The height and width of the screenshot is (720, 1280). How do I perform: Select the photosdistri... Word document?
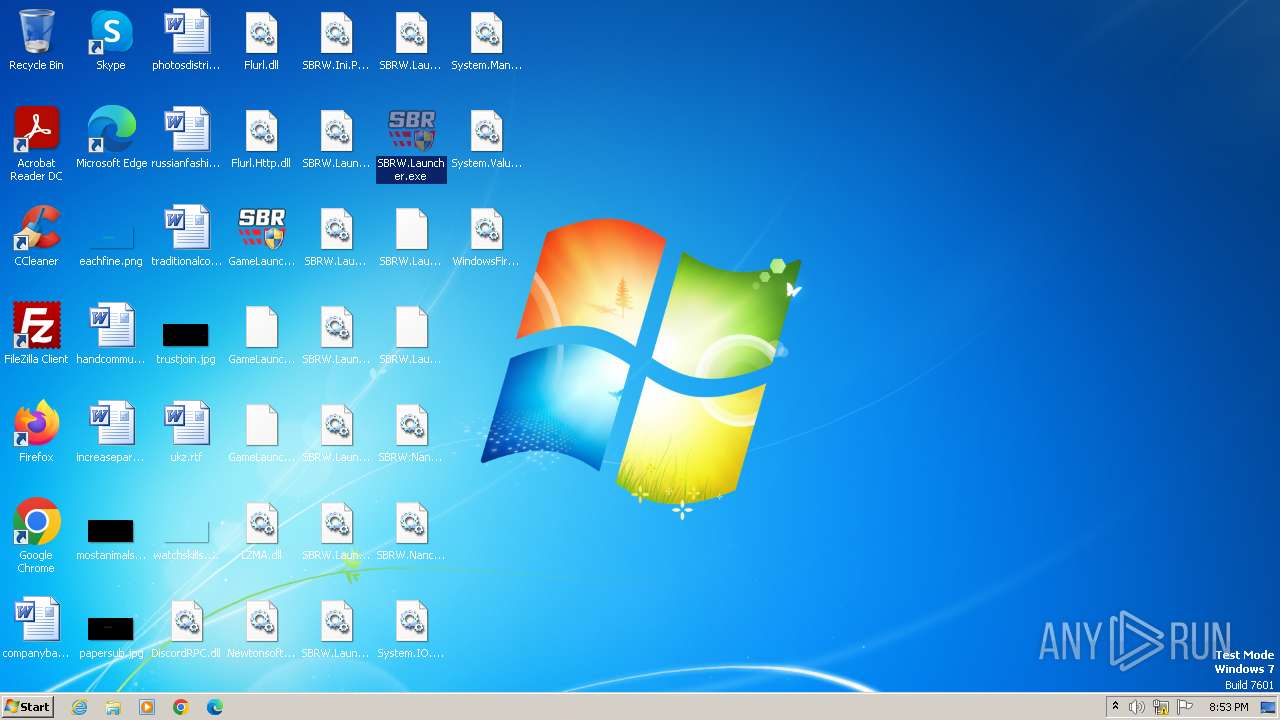[x=186, y=41]
